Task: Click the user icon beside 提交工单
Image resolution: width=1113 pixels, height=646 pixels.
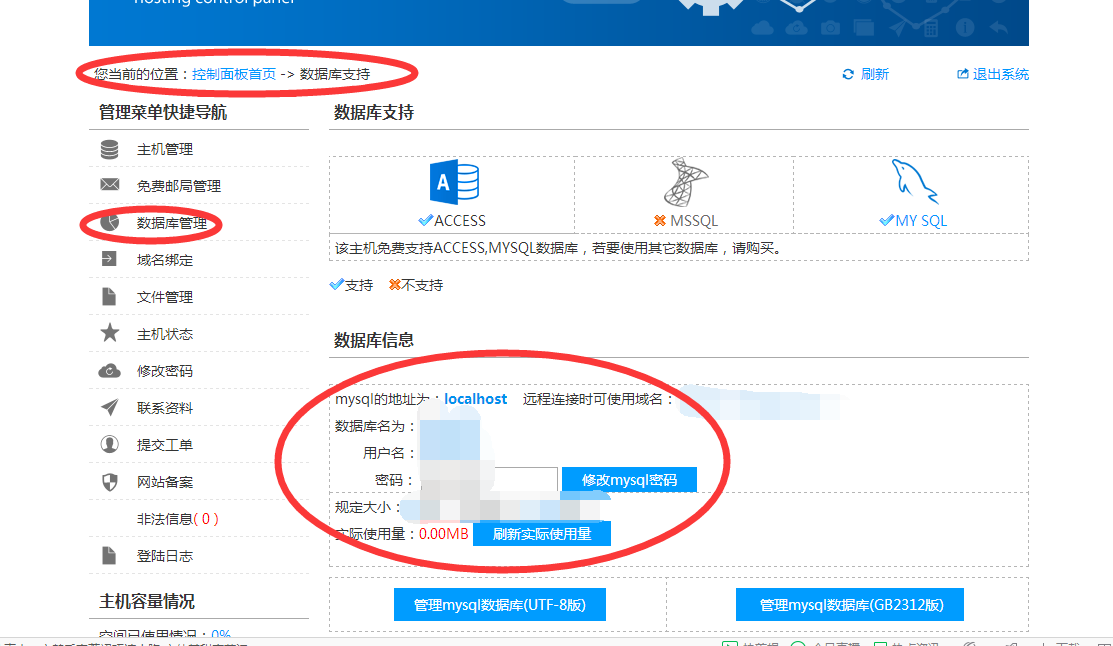Action: [x=109, y=445]
